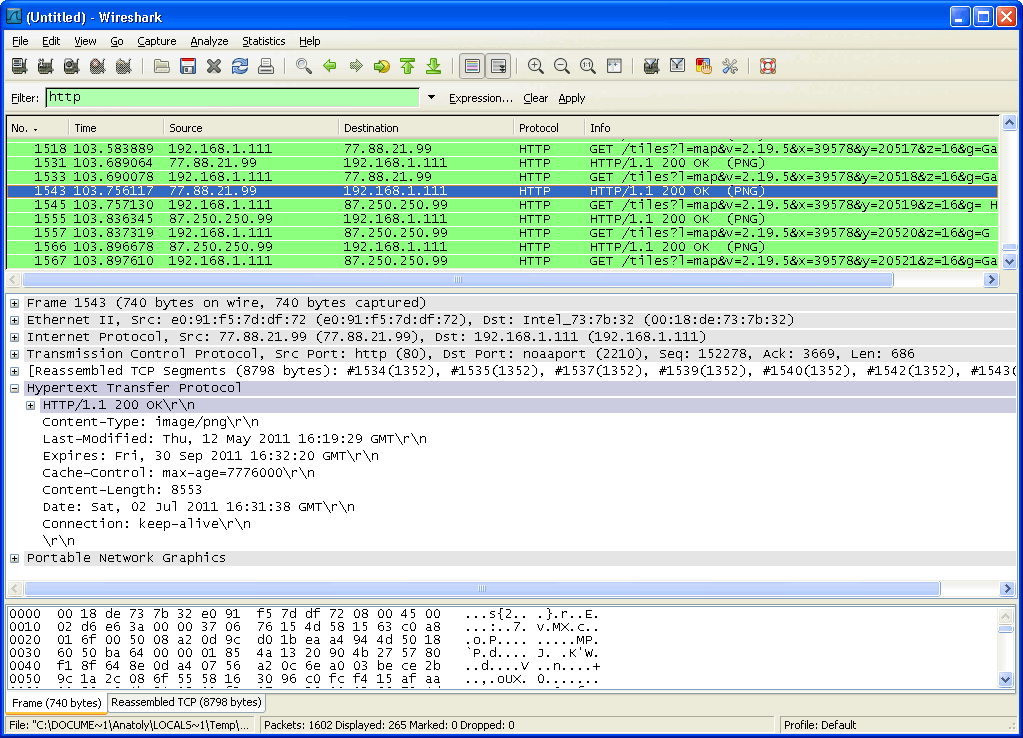Collapse the Hypertext Transfer Protocol section
This screenshot has width=1023, height=738.
[15, 388]
